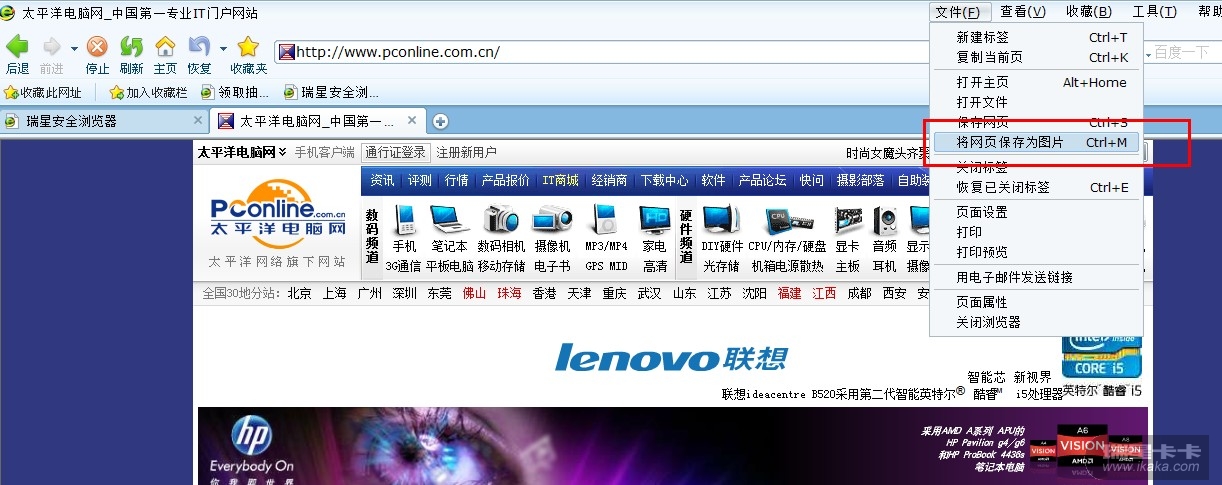Click 加入收藏栏 add to favorites bar
1222x485 pixels.
[x=148, y=93]
